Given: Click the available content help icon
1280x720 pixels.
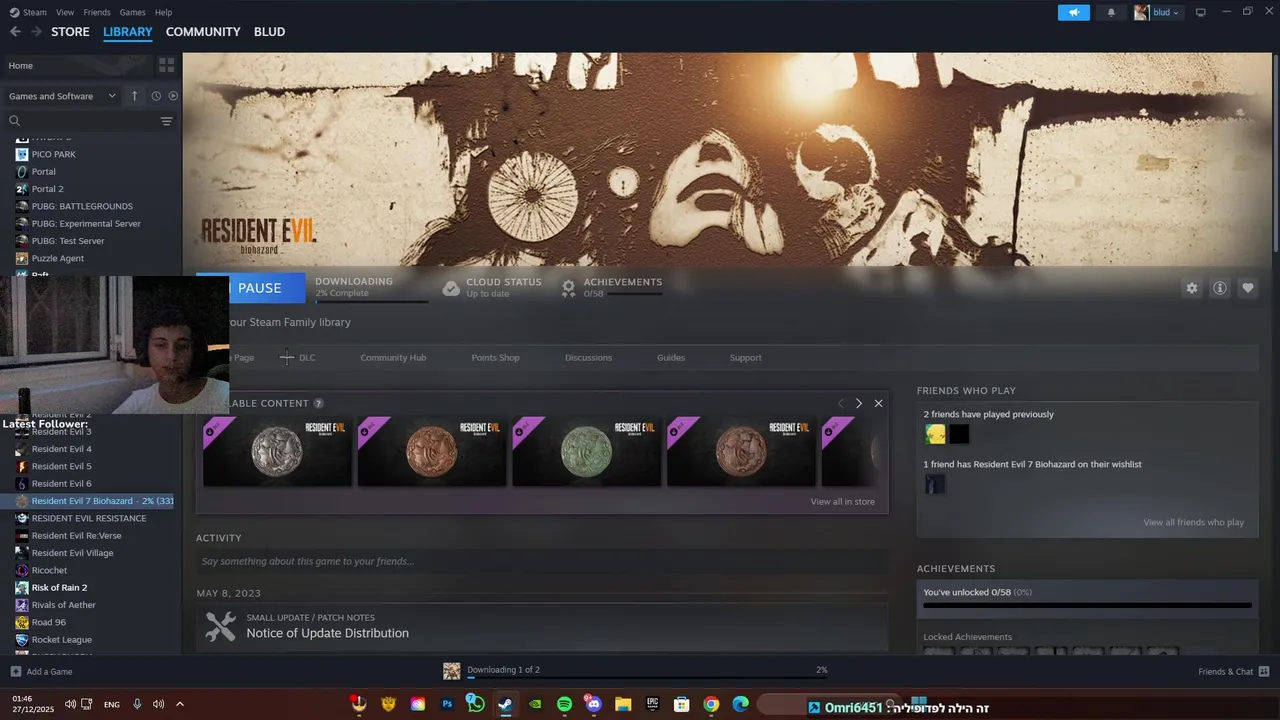Looking at the screenshot, I should (x=318, y=403).
